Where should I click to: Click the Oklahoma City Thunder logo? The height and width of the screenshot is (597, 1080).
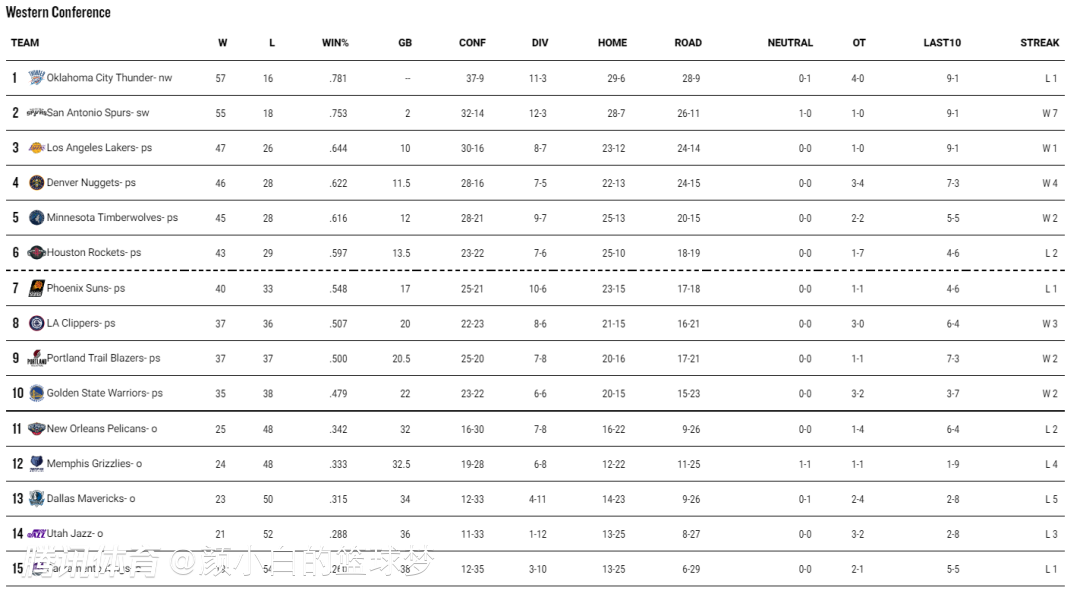tap(37, 78)
